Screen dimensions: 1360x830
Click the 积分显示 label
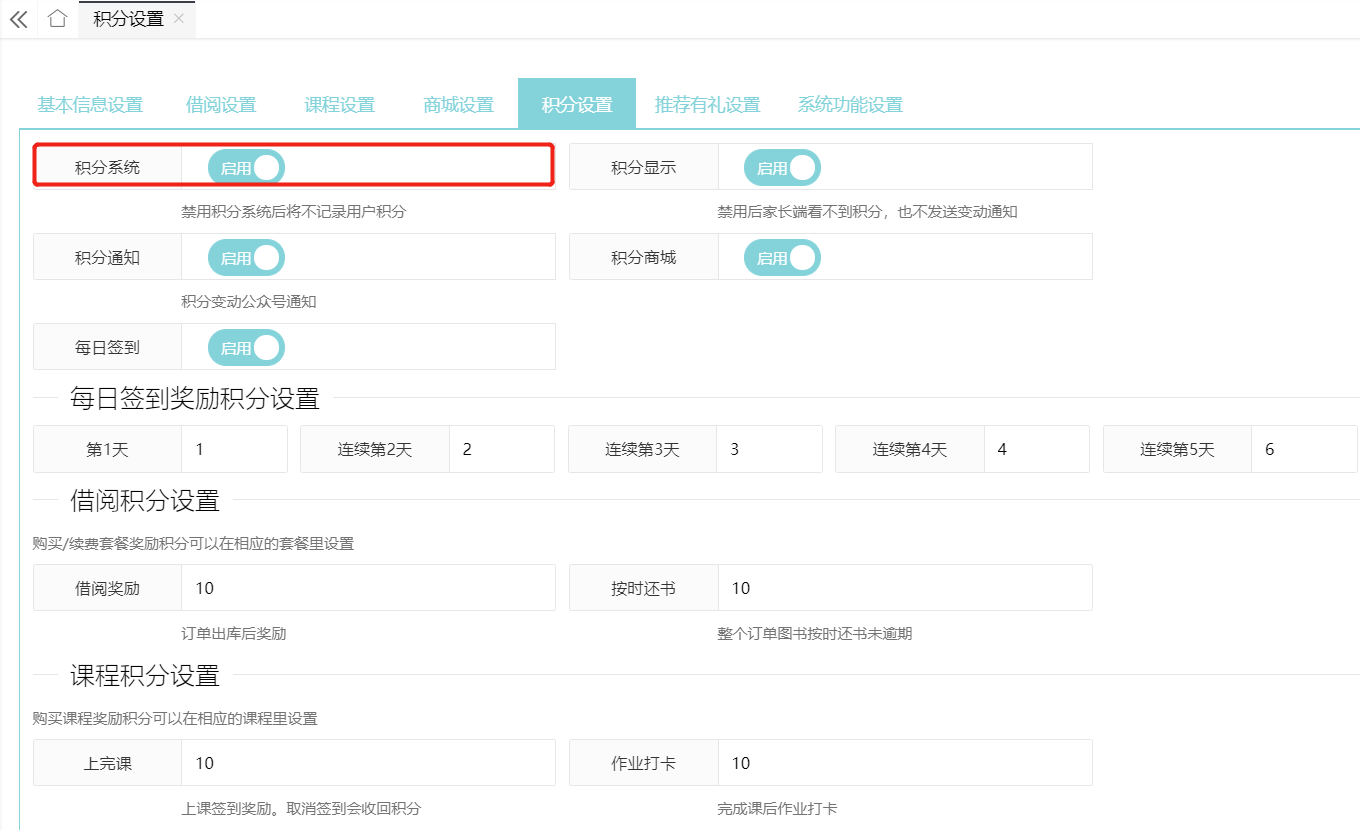click(644, 168)
